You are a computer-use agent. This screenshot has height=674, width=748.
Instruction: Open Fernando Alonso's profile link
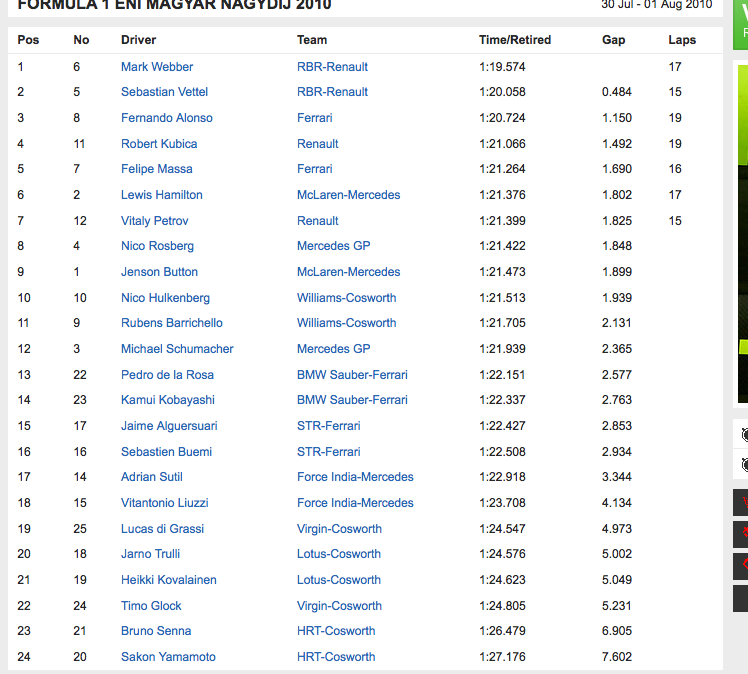[166, 118]
